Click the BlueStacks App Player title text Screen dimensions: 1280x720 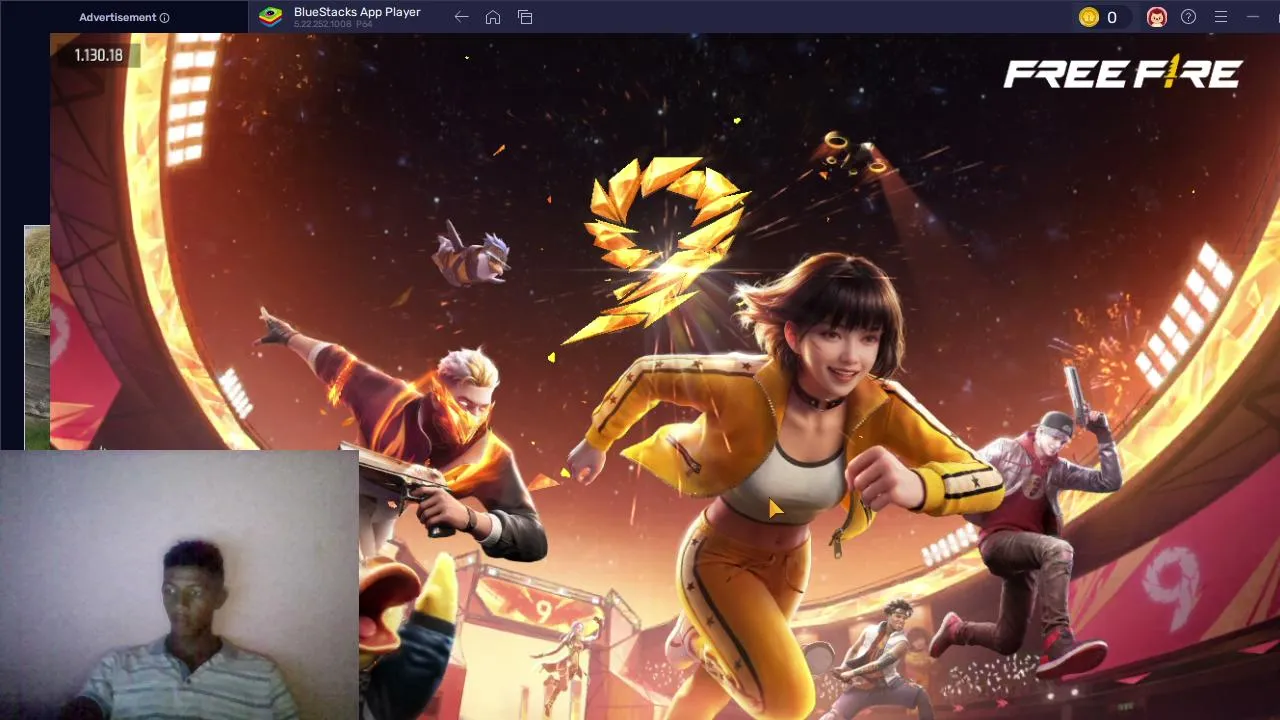(x=357, y=12)
